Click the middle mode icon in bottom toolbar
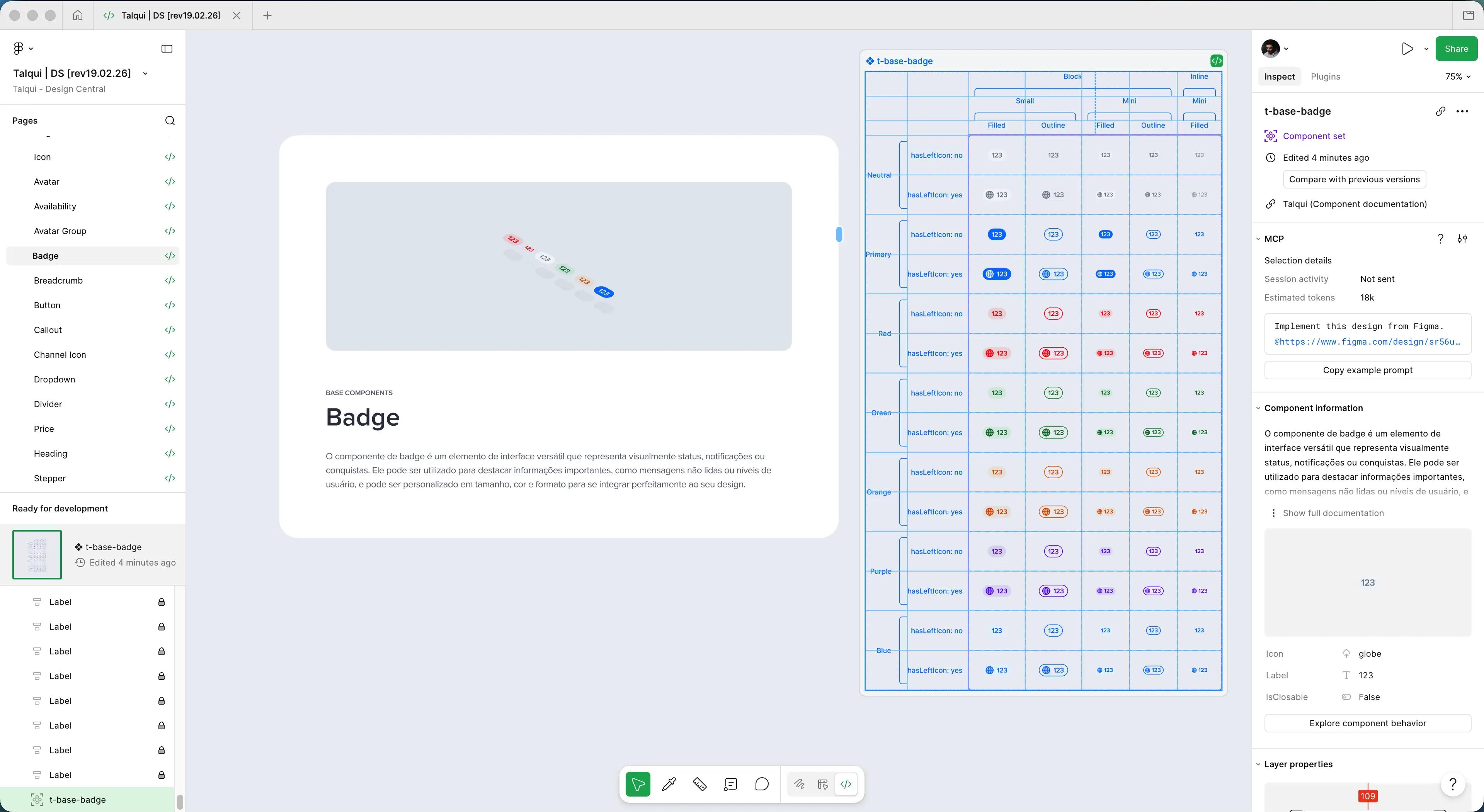The image size is (1484, 812). [823, 784]
